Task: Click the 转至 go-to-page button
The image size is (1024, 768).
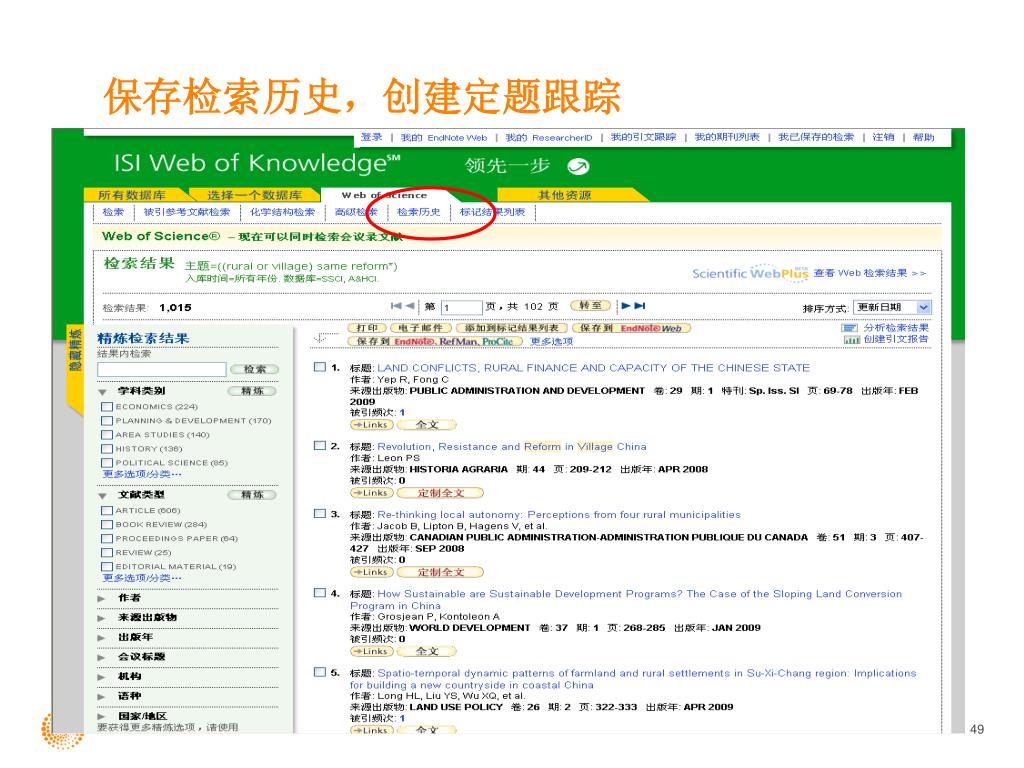Action: 590,306
